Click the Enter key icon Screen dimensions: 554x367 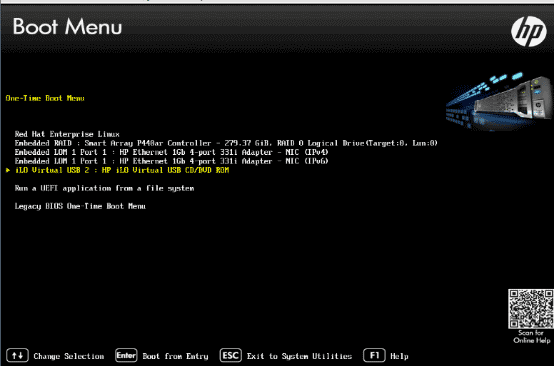click(x=126, y=355)
